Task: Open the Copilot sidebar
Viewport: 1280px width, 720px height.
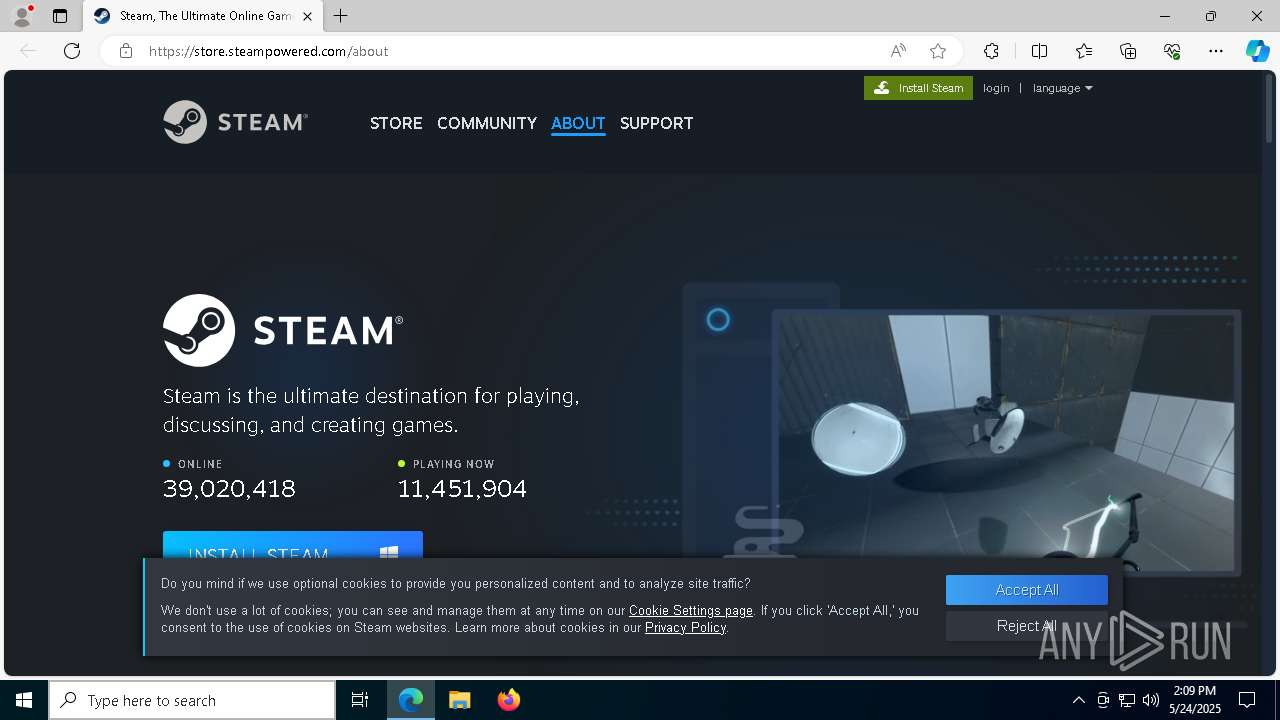Action: [x=1257, y=51]
